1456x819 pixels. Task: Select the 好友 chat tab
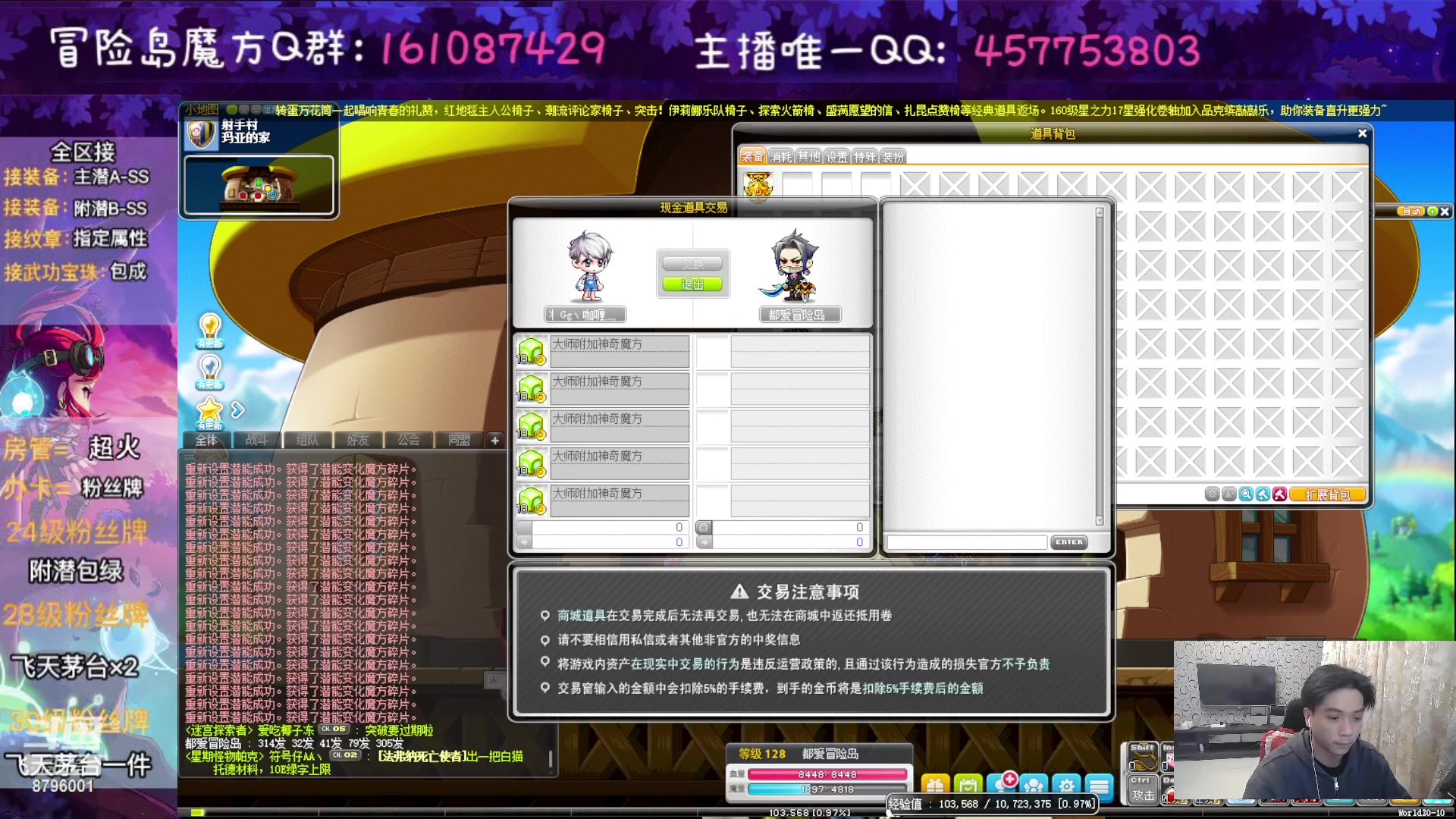[358, 440]
